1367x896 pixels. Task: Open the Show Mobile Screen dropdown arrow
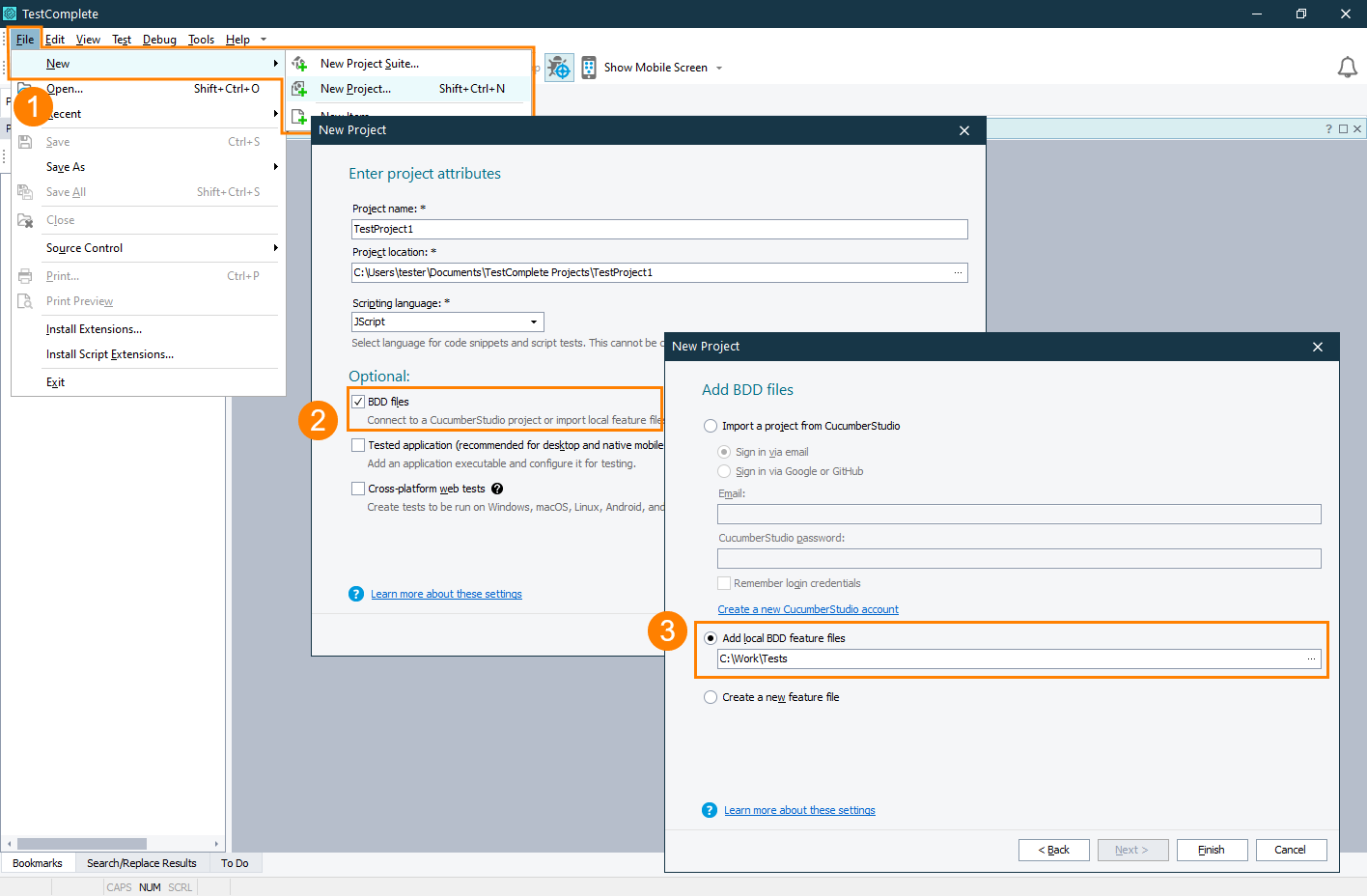click(x=719, y=67)
